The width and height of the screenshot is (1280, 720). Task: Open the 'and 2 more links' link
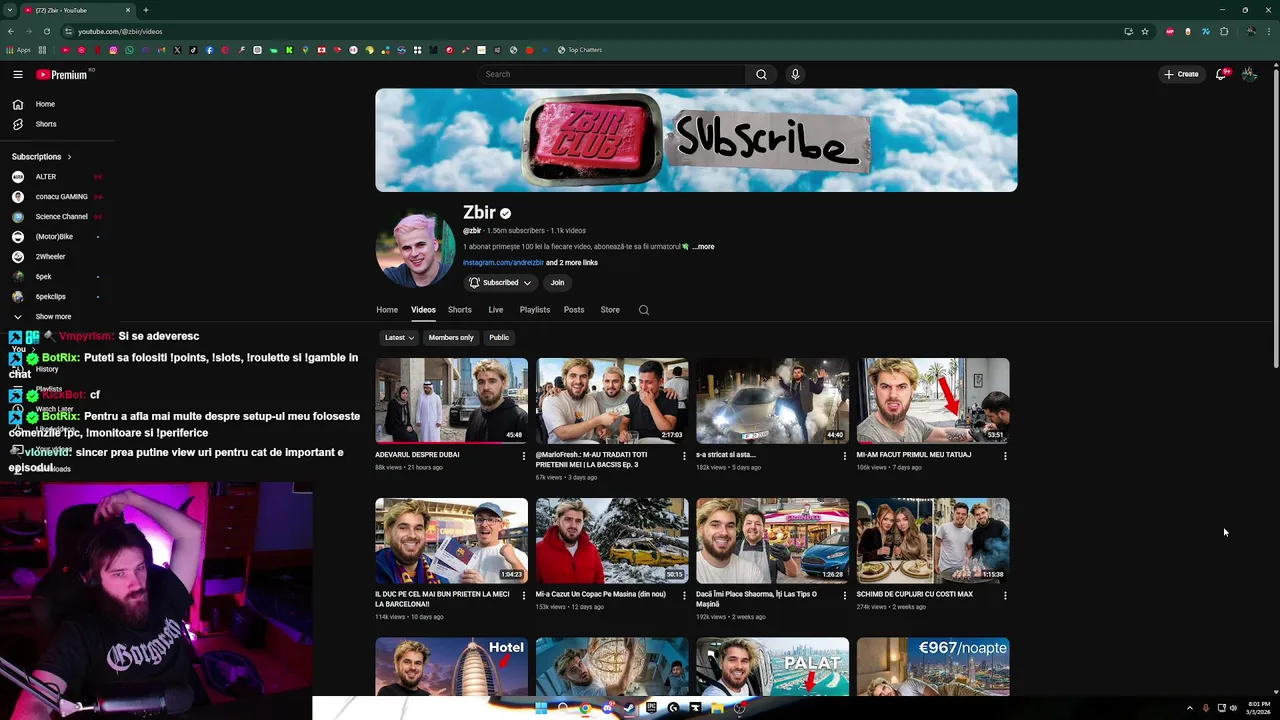coord(572,263)
